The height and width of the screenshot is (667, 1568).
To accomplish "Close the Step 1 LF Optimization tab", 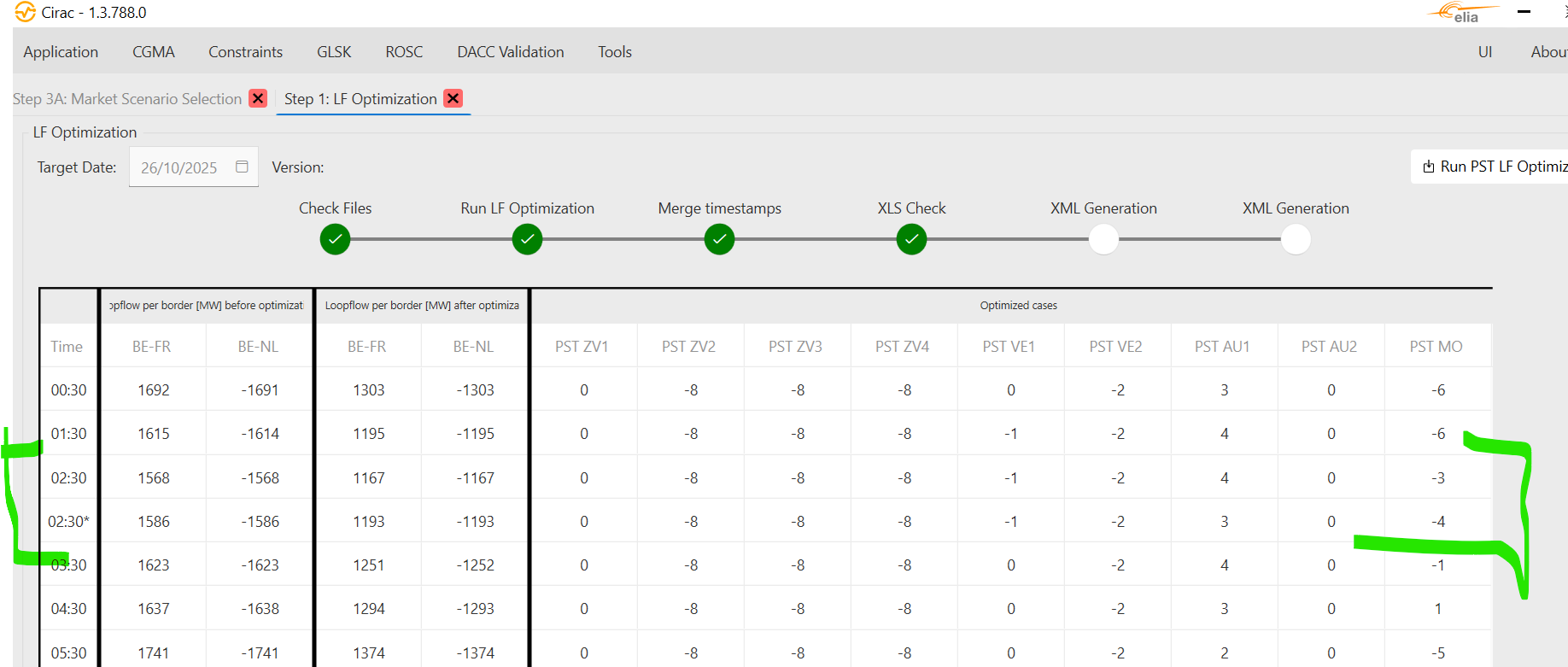I will pos(453,98).
